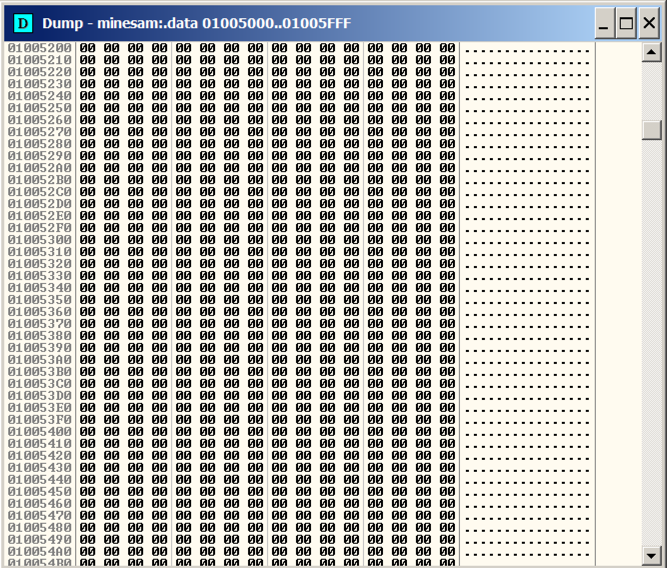
Task: Select address 01005210
Action: coord(40,60)
